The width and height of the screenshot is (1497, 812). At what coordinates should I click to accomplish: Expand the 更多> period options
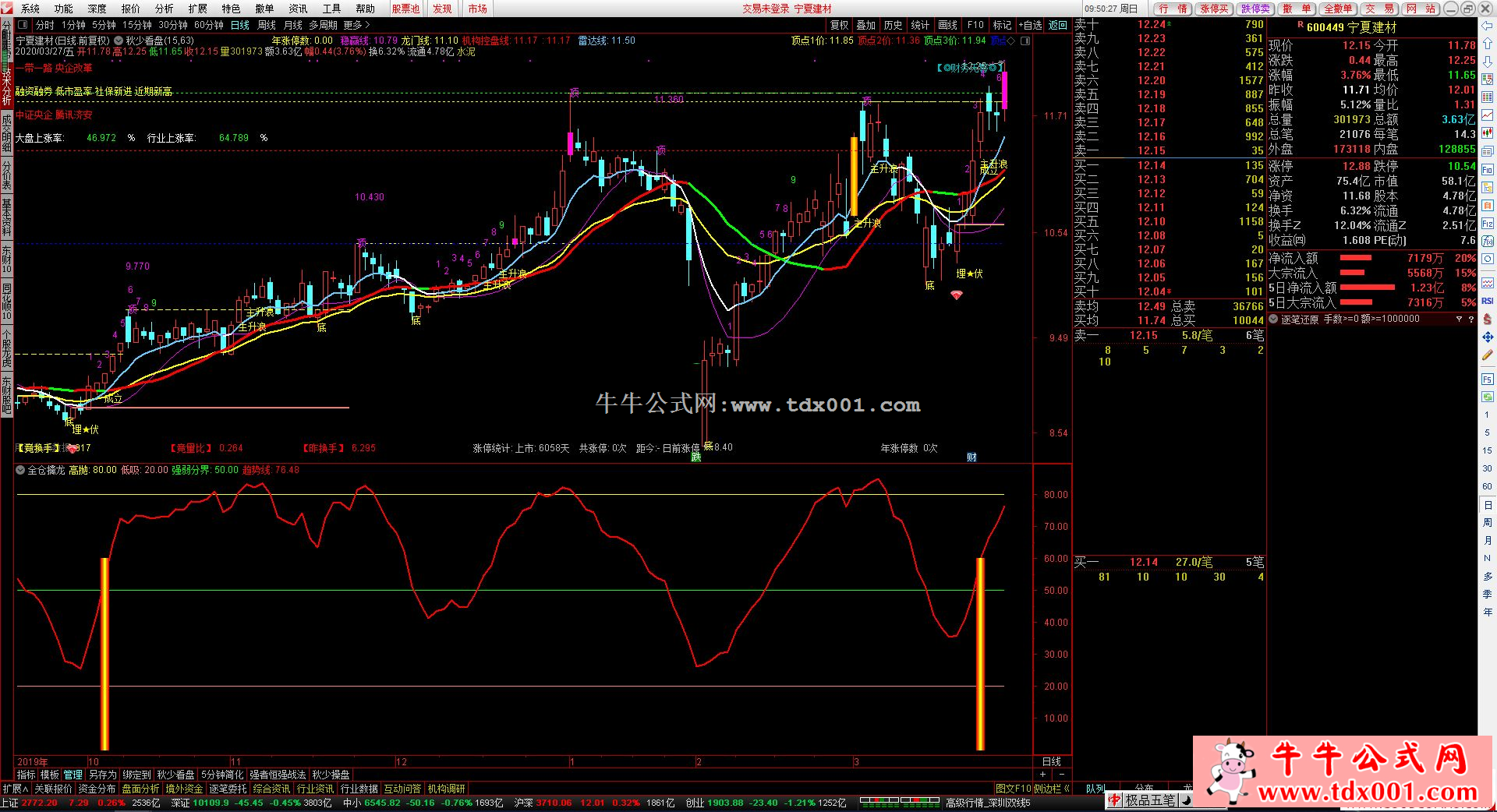click(x=357, y=25)
